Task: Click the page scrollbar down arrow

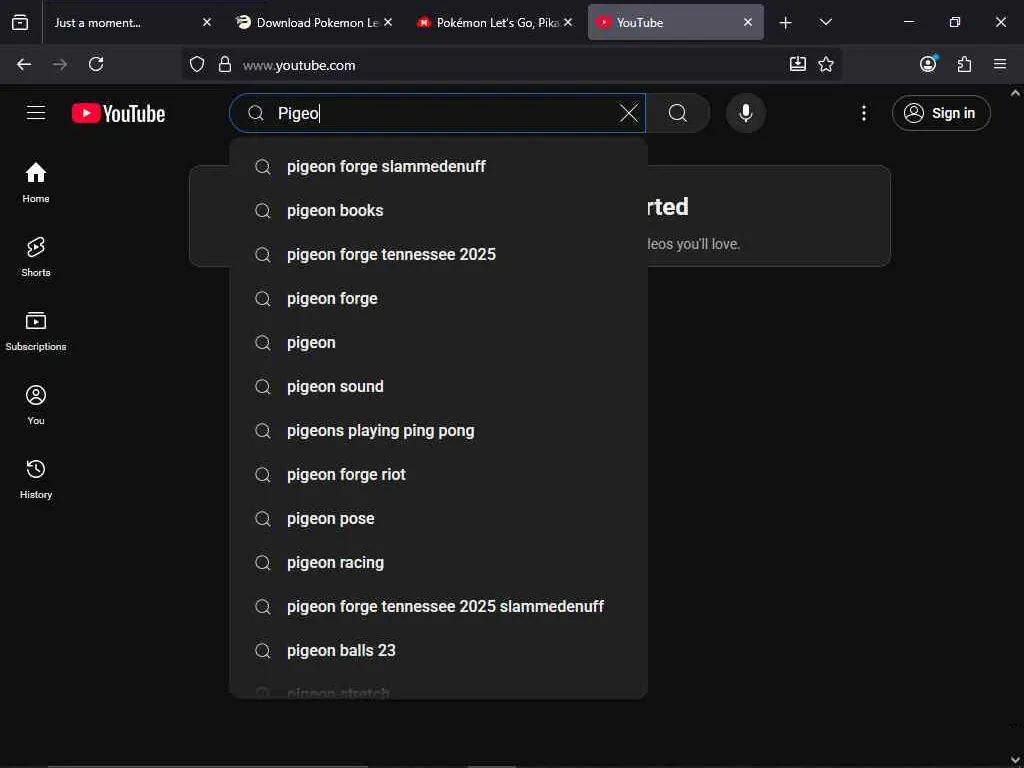Action: [x=1016, y=760]
